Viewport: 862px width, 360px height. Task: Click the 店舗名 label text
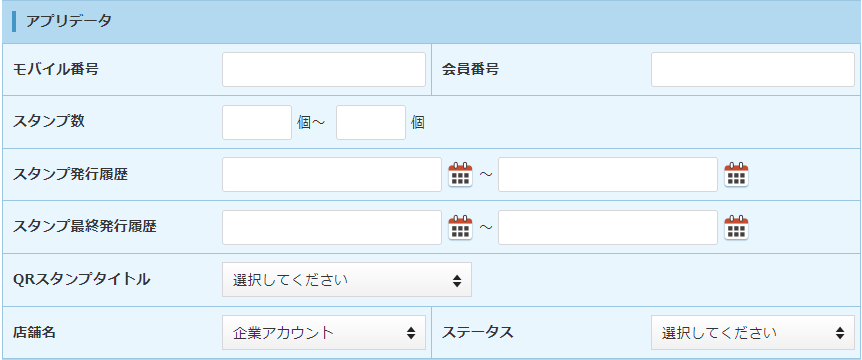34,332
